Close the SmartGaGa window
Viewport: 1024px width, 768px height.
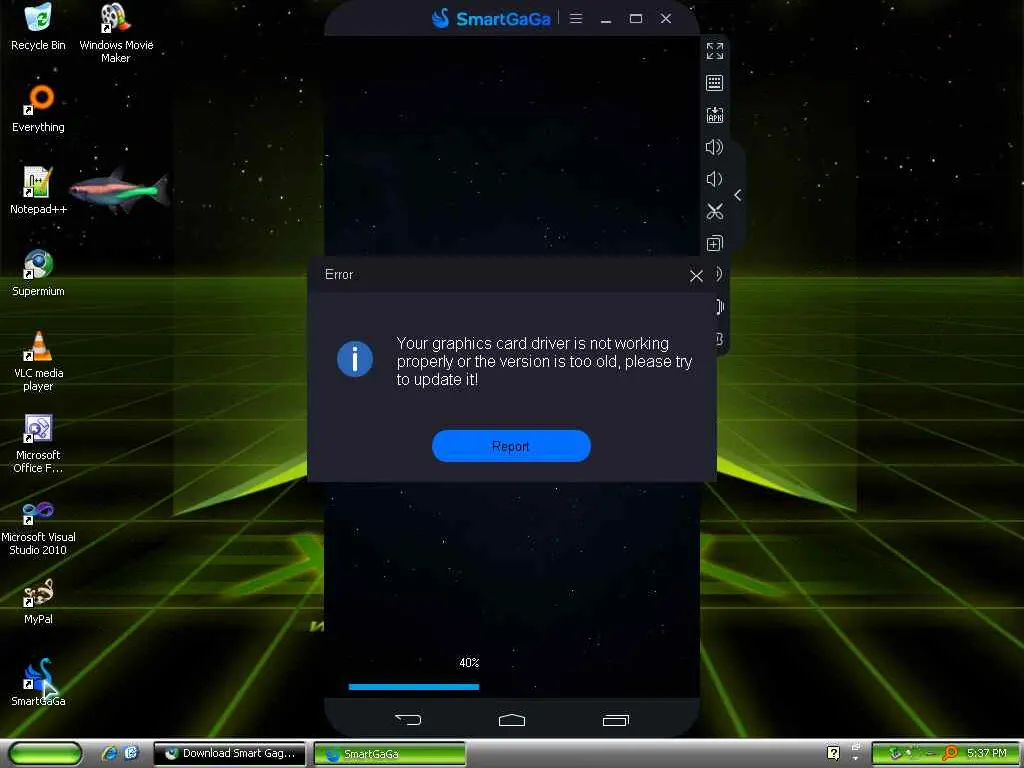[x=665, y=18]
